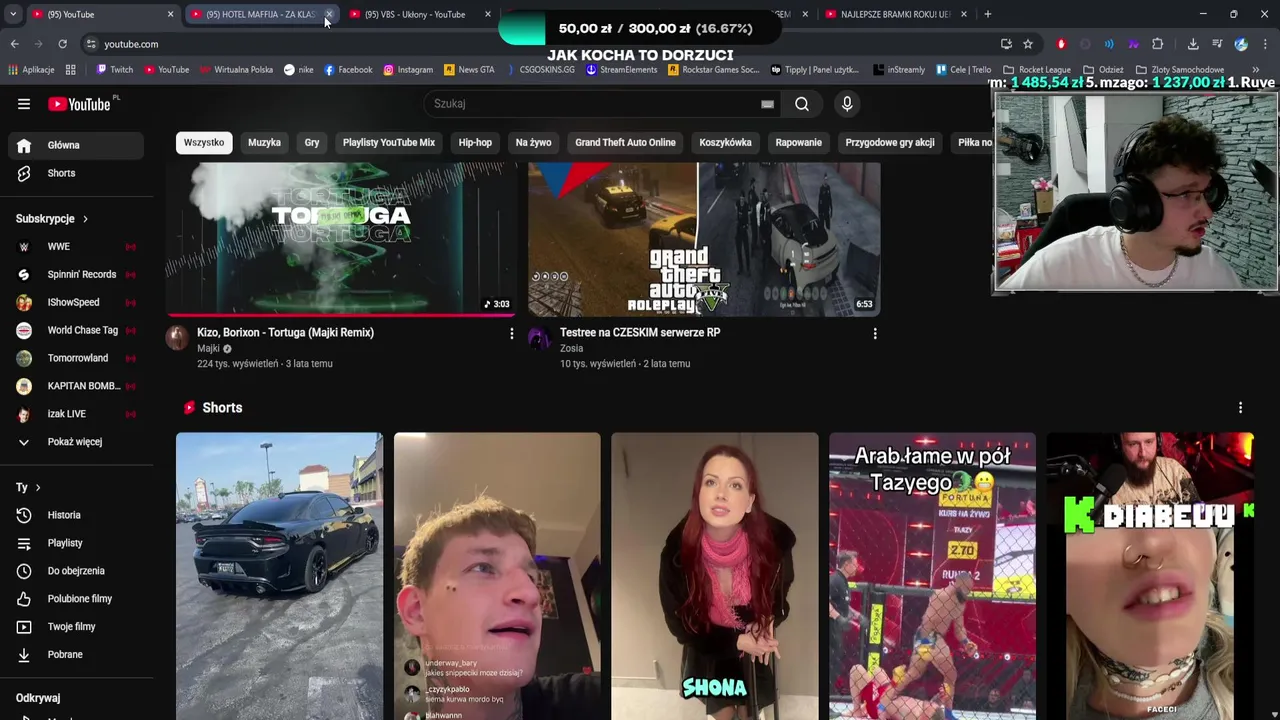This screenshot has height=720, width=1280.
Task: Open the black Dodge car Short
Action: [x=279, y=576]
